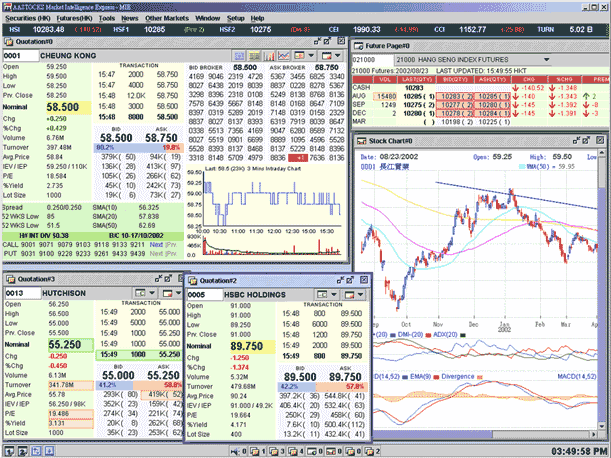Open the Setup menu
The image size is (611, 458).
pos(235,18)
